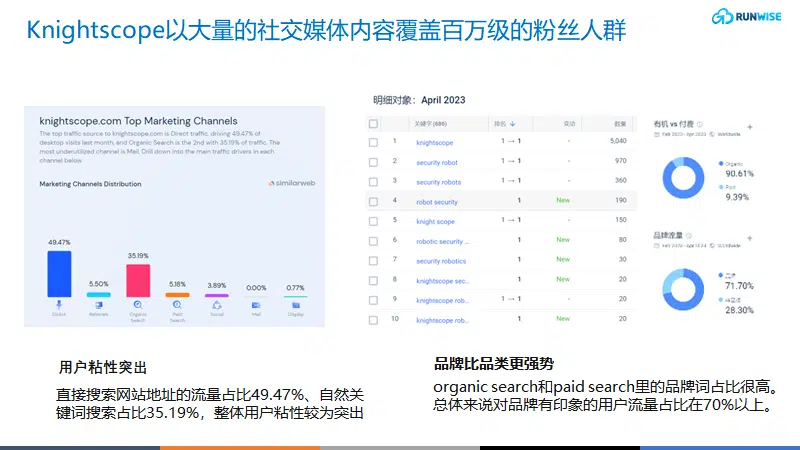Click the 品牌比品类更强势 heading
800x450 pixels.
(494, 364)
